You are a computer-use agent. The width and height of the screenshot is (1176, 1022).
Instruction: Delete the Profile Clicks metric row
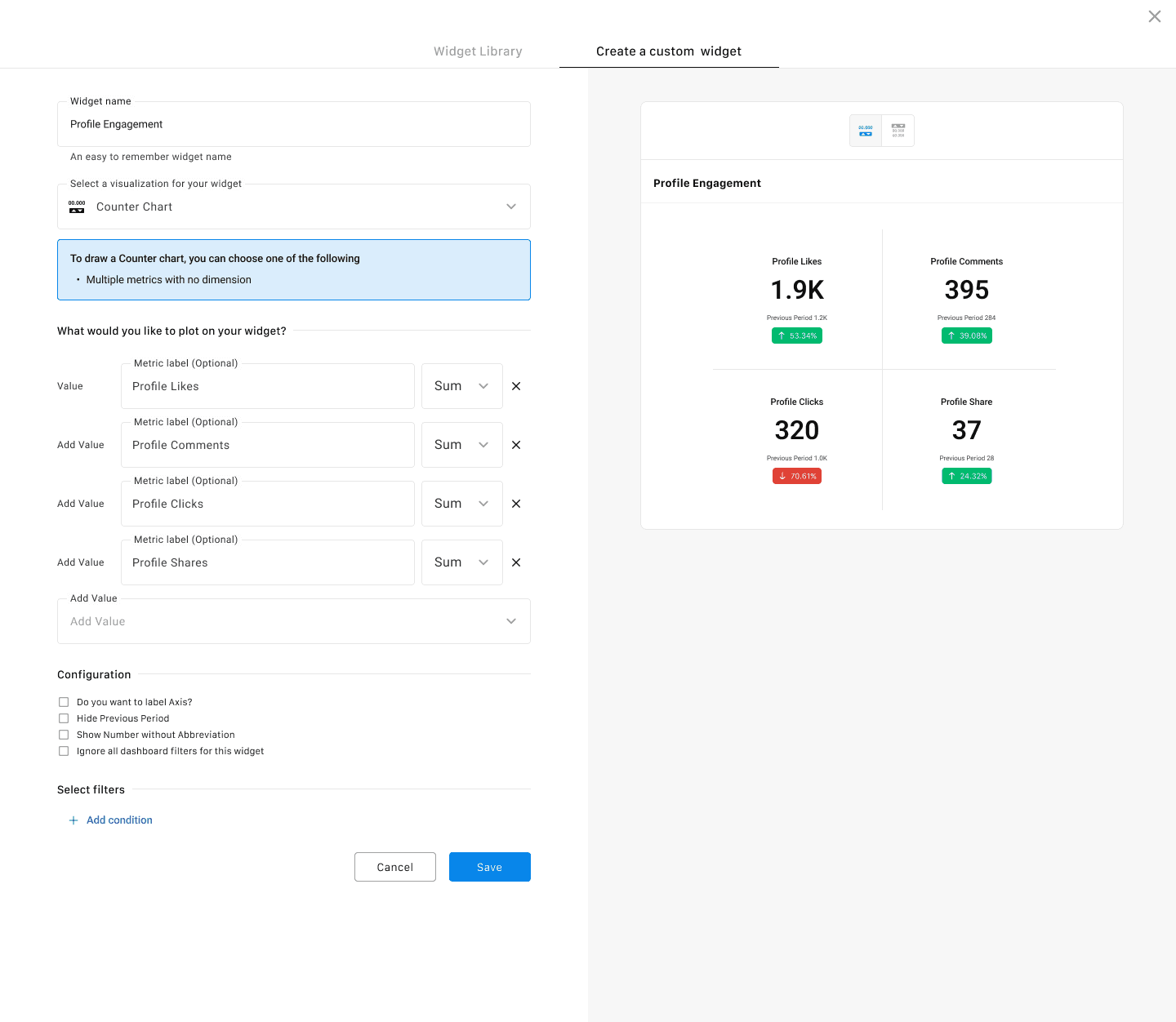[516, 504]
